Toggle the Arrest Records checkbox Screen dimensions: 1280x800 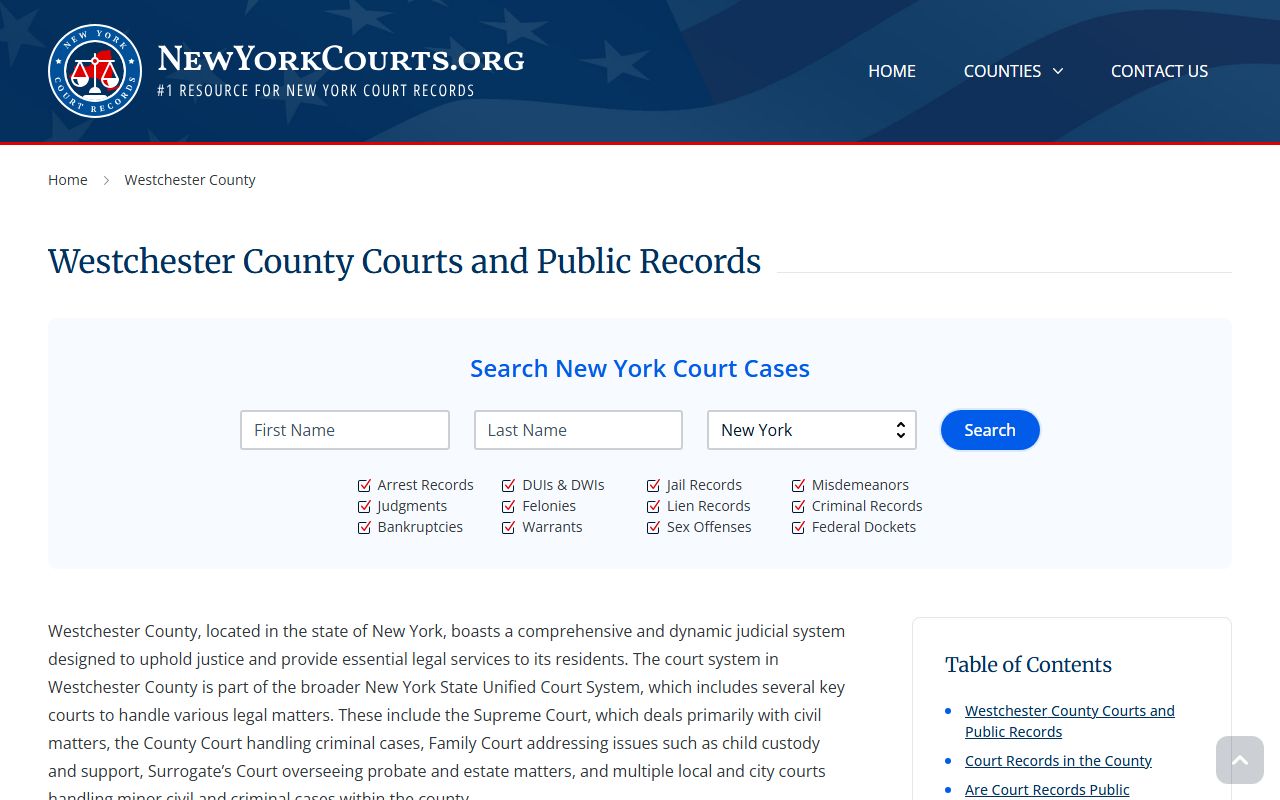364,485
